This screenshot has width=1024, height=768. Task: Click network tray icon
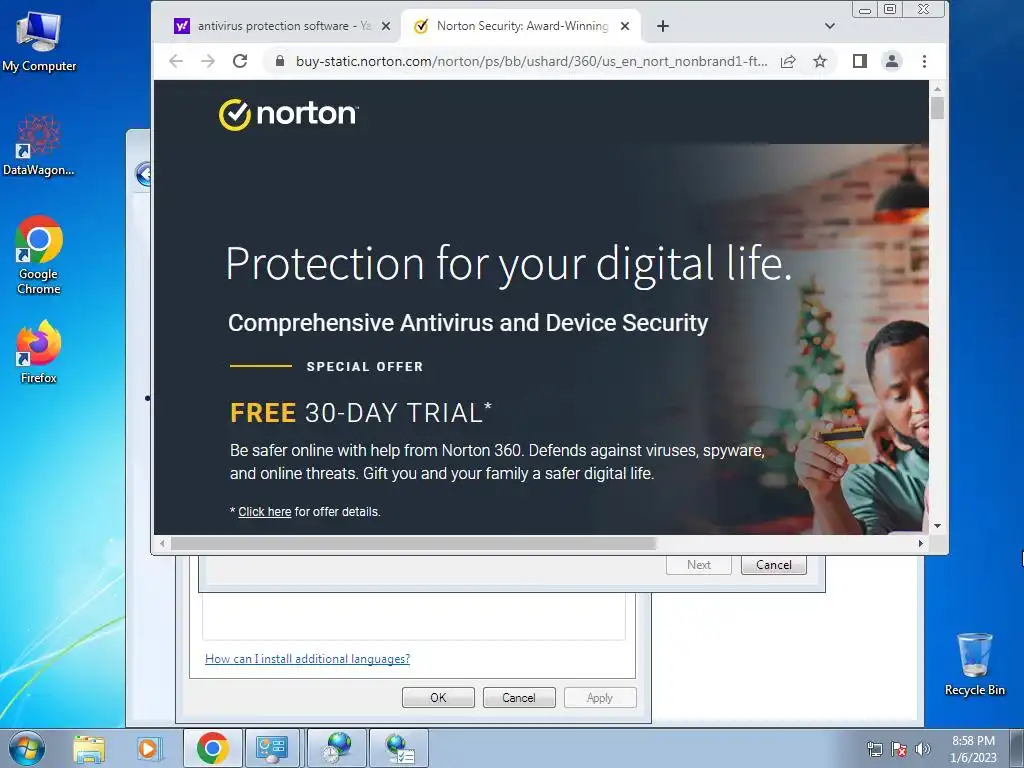point(874,749)
